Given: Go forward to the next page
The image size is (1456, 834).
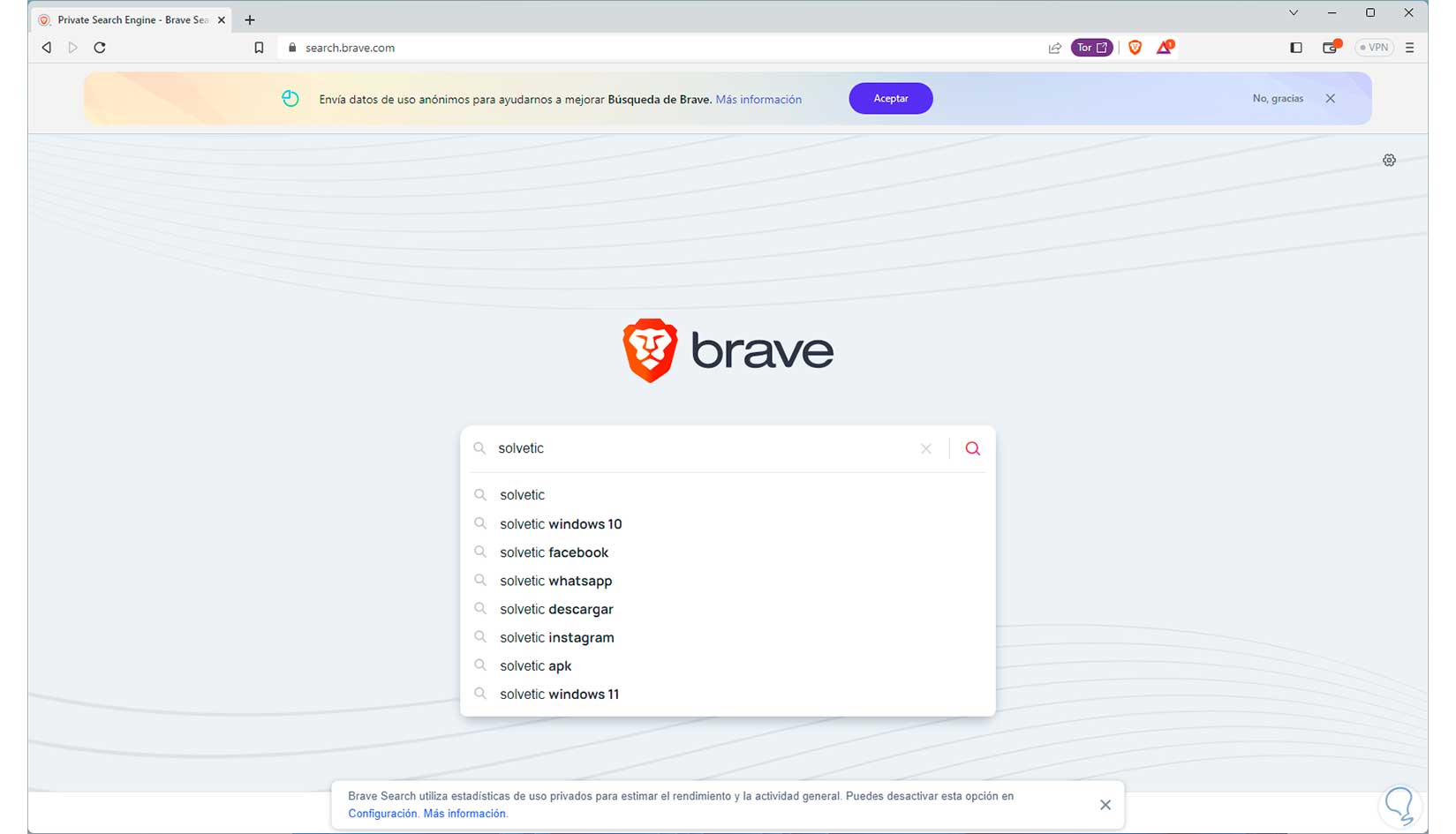Looking at the screenshot, I should [x=73, y=48].
